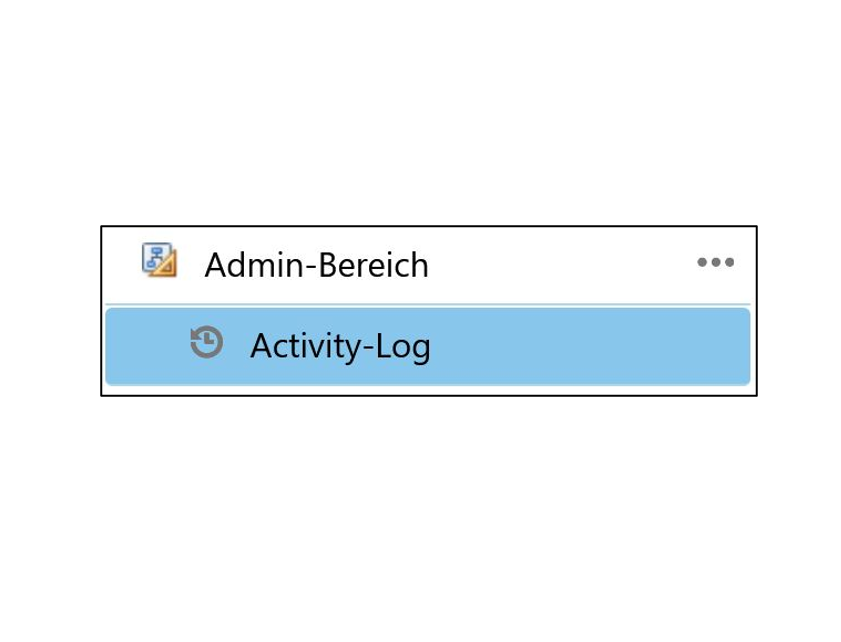Image resolution: width=841 pixels, height=642 pixels.
Task: Click the highlighted Activity-Log row's empty area
Action: [590, 346]
